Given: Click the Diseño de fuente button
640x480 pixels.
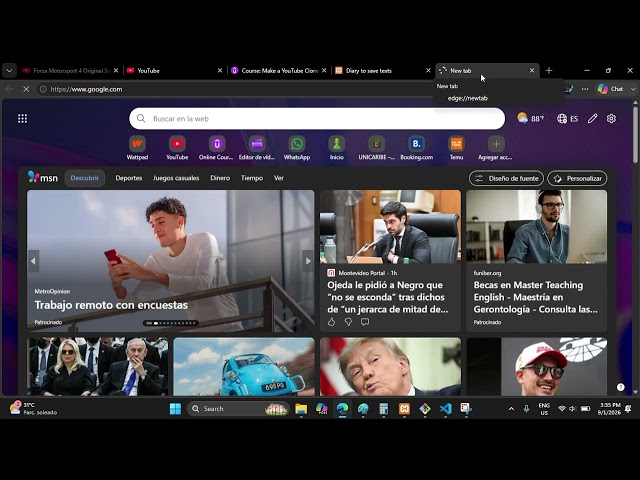Looking at the screenshot, I should (x=507, y=178).
